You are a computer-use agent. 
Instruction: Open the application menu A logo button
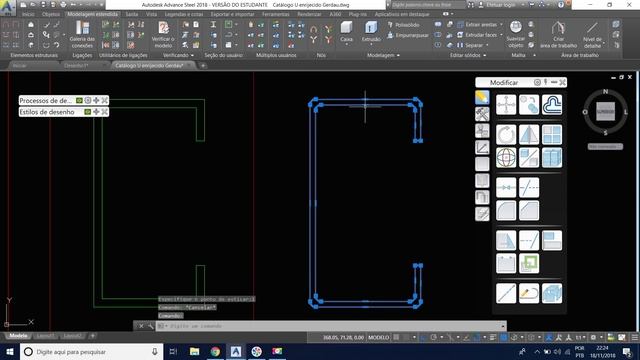pyautogui.click(x=7, y=7)
